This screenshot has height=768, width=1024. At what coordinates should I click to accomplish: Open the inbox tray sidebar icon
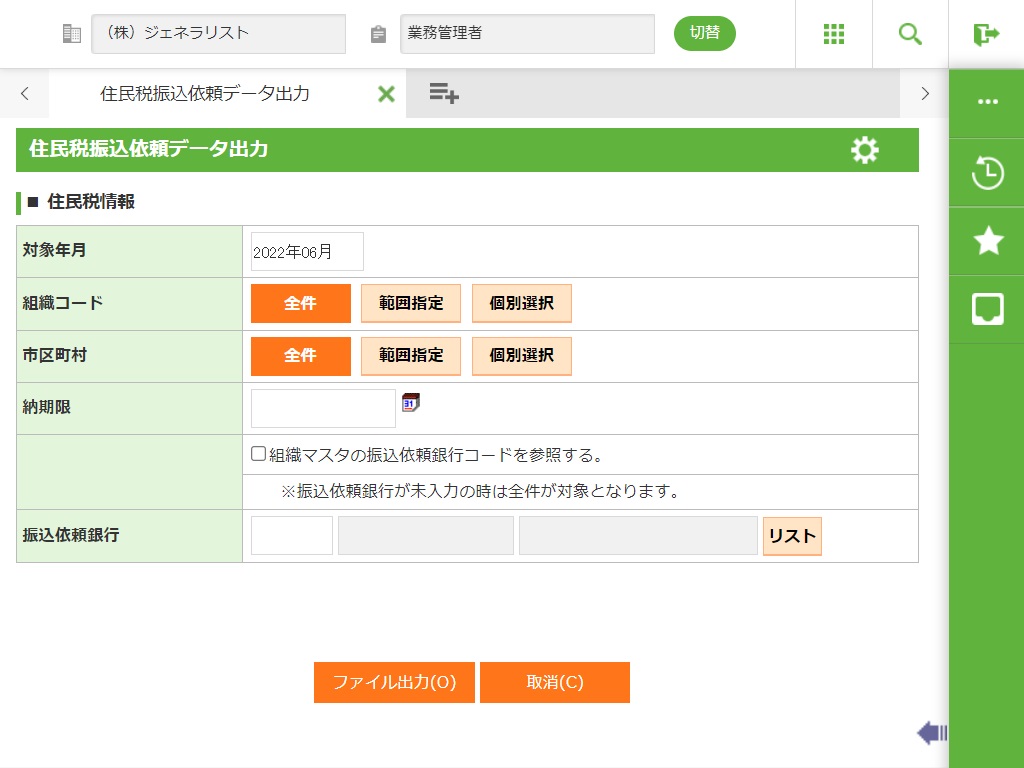(x=987, y=309)
